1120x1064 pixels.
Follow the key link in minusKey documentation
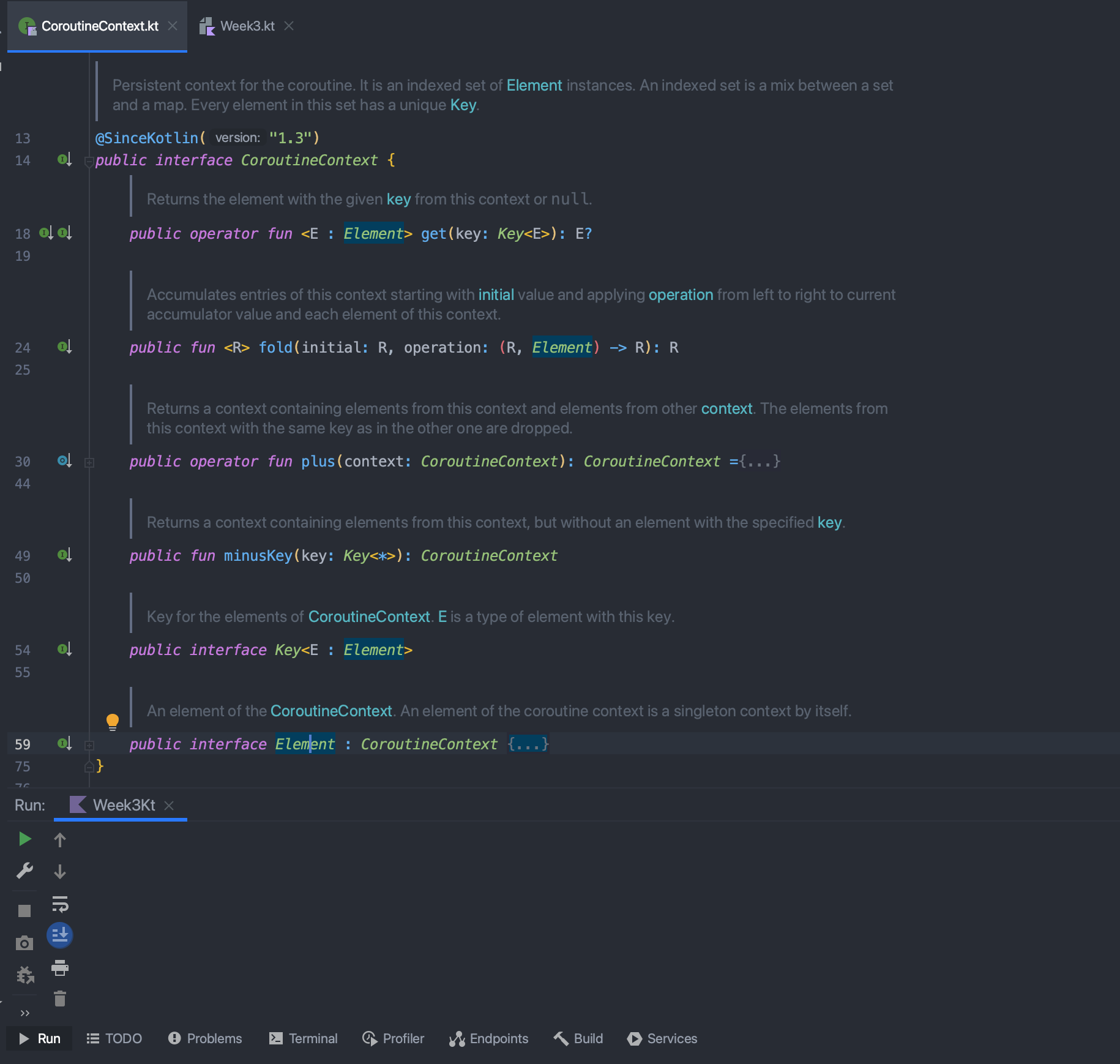click(829, 522)
